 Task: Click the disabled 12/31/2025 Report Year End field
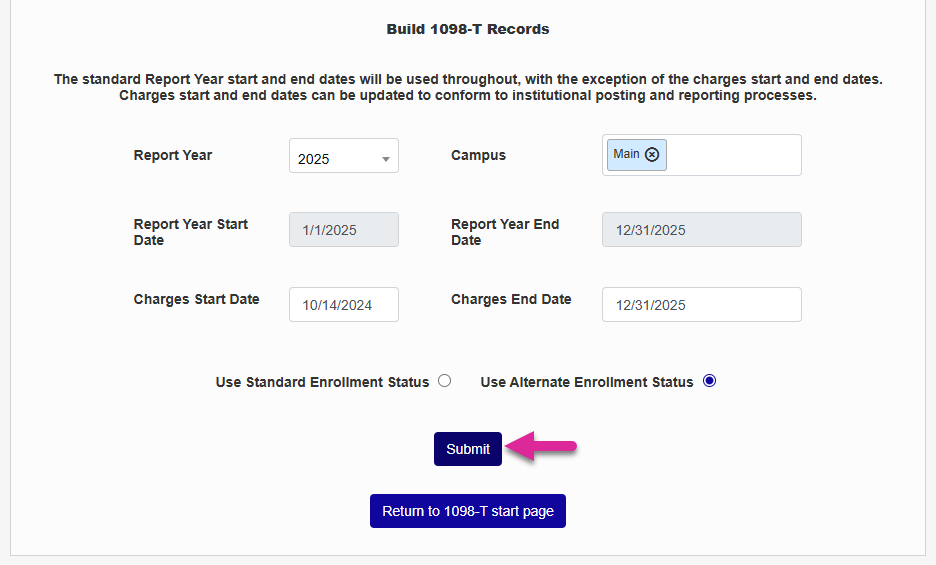[701, 230]
